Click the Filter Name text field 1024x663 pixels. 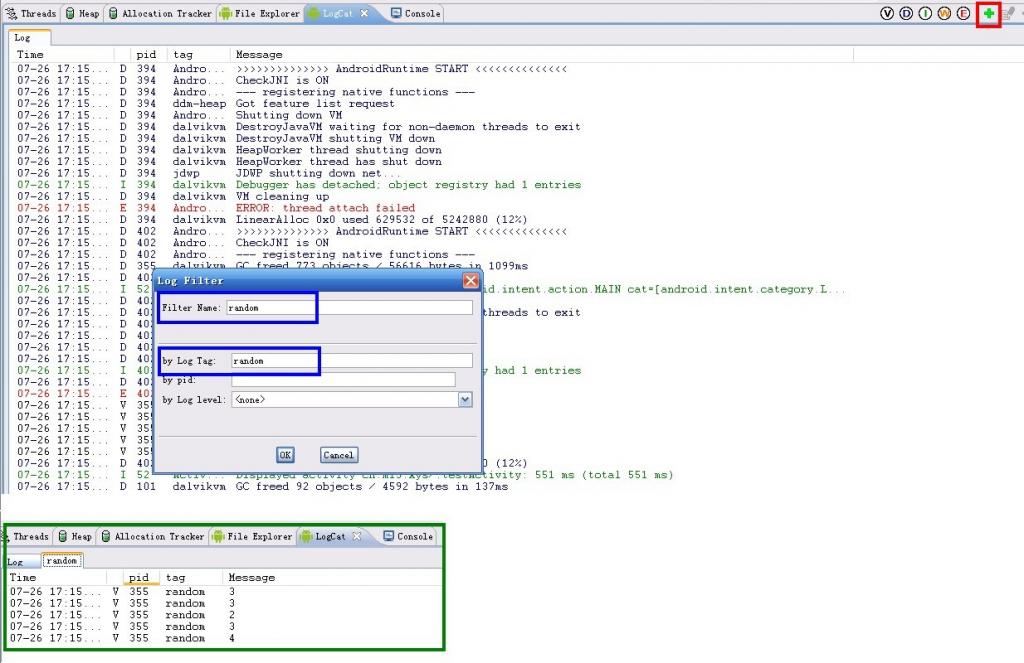(349, 308)
